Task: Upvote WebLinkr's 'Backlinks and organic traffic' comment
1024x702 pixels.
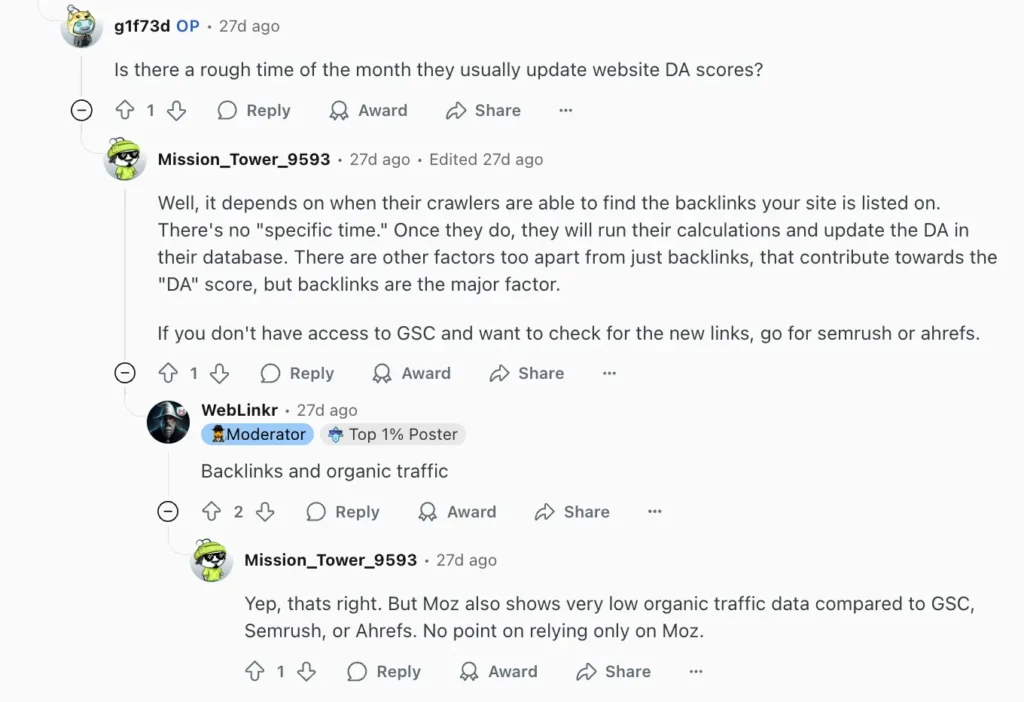Action: click(211, 511)
